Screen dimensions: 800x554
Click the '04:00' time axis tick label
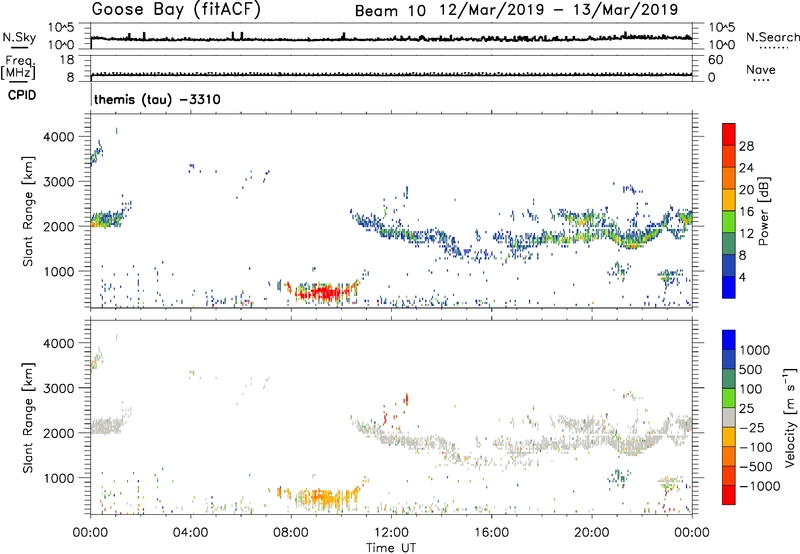190,533
